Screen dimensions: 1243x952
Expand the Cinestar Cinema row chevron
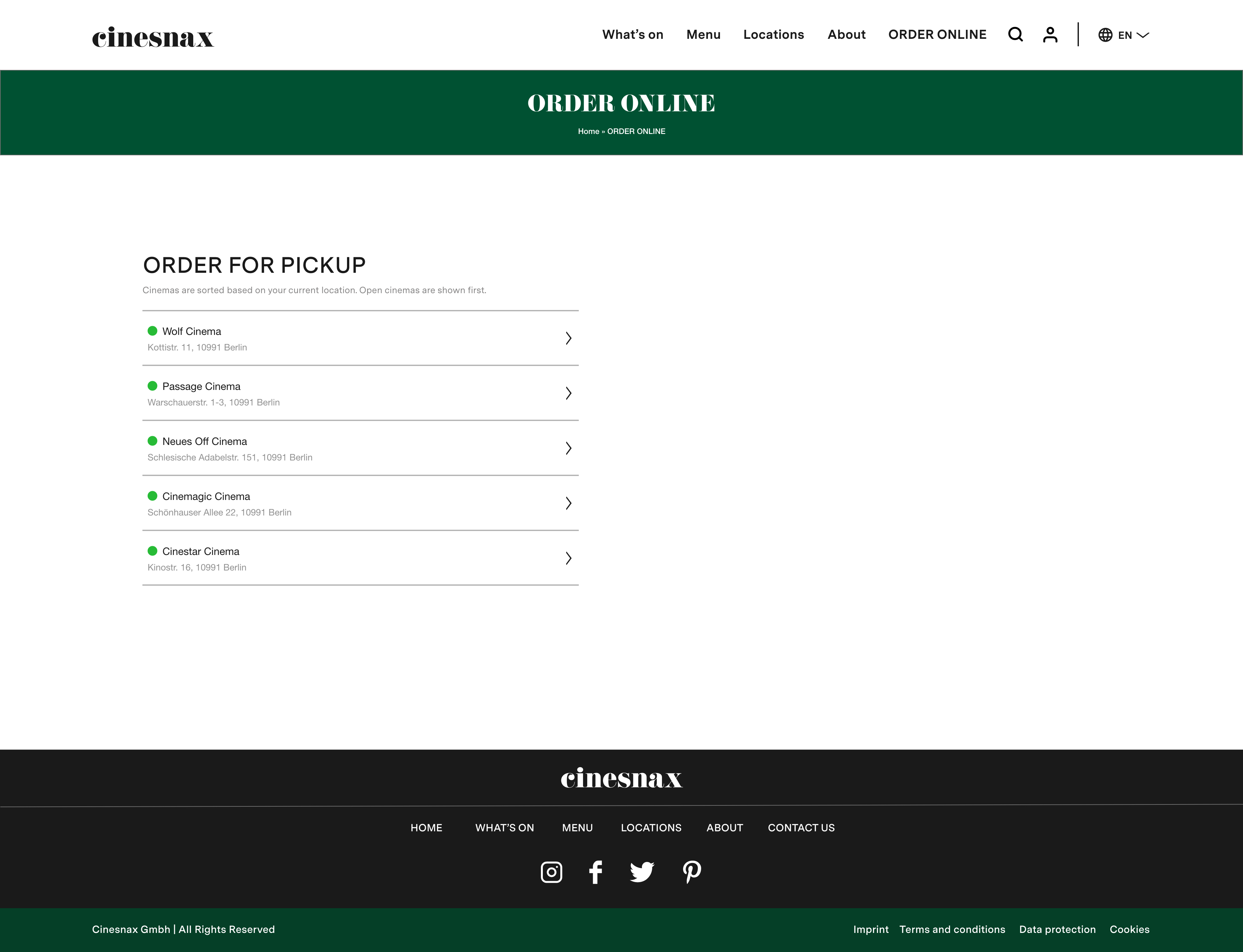568,558
